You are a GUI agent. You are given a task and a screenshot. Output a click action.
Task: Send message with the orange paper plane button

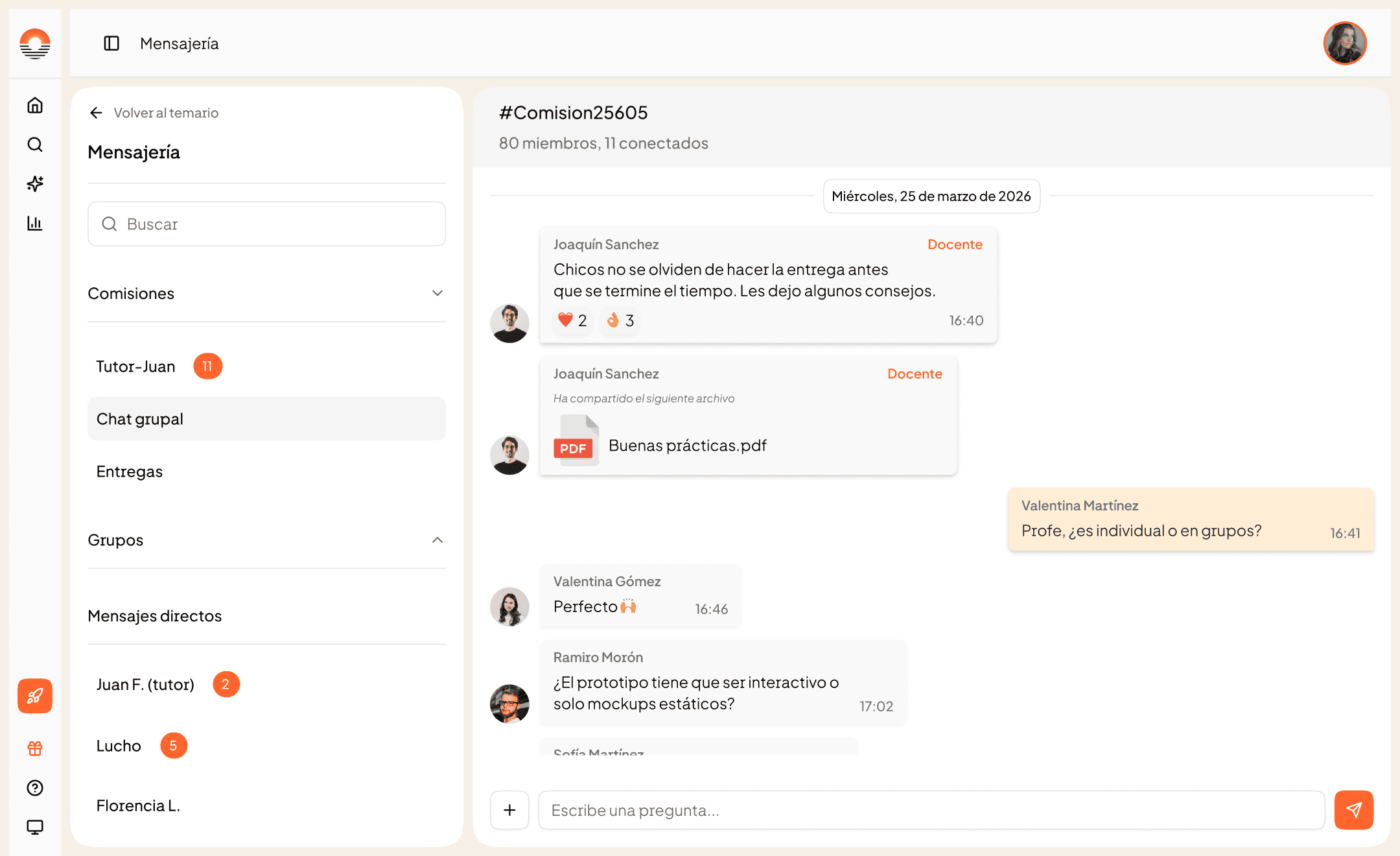pos(1353,810)
